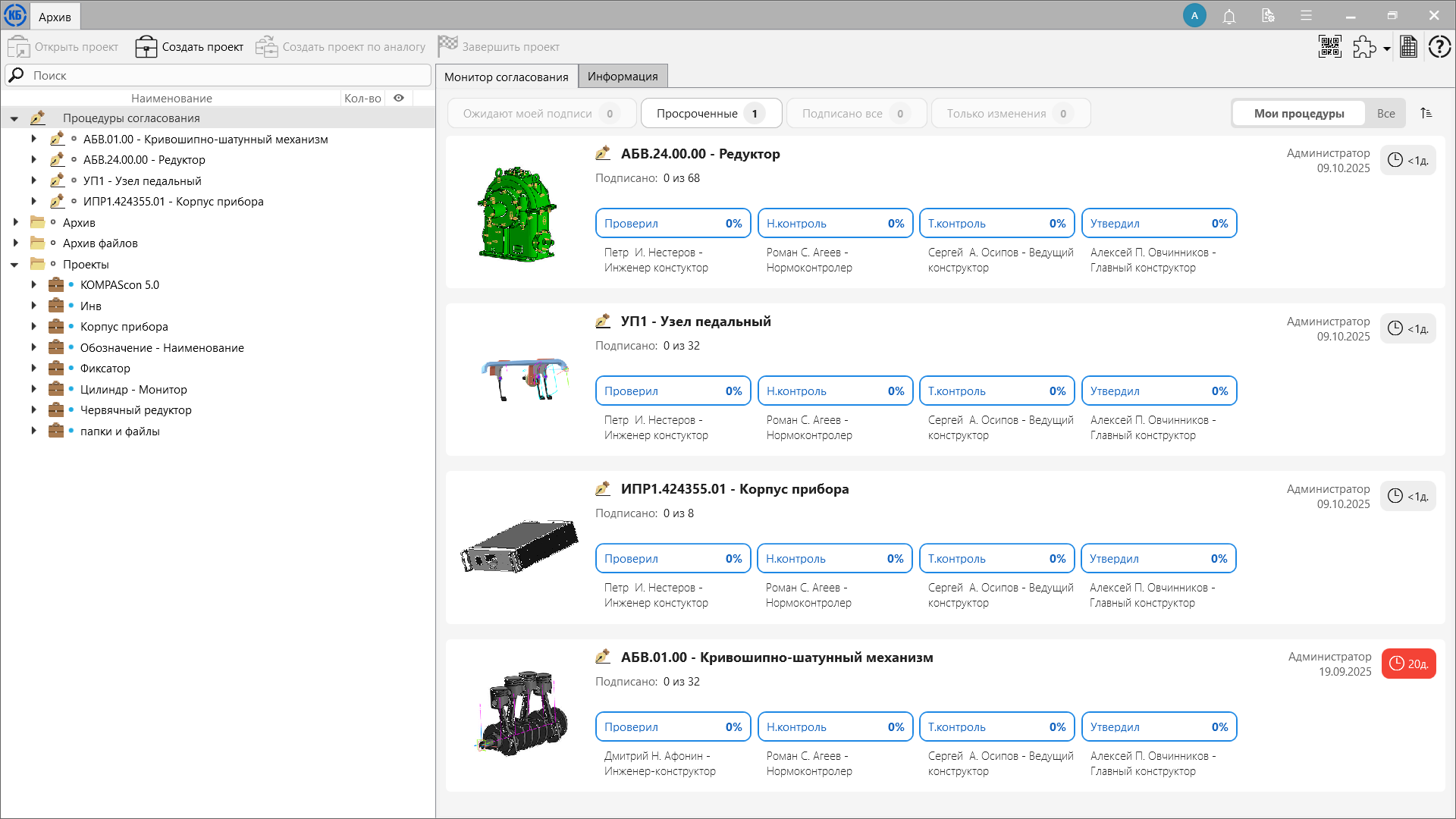Image resolution: width=1456 pixels, height=819 pixels.
Task: Click the Поиск search field
Action: point(220,75)
